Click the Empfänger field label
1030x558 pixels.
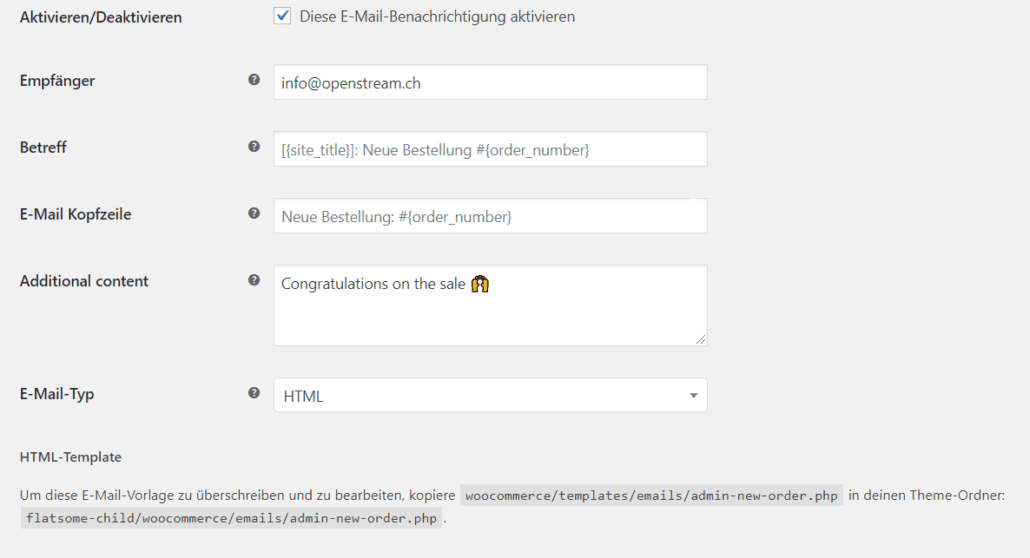tap(57, 80)
